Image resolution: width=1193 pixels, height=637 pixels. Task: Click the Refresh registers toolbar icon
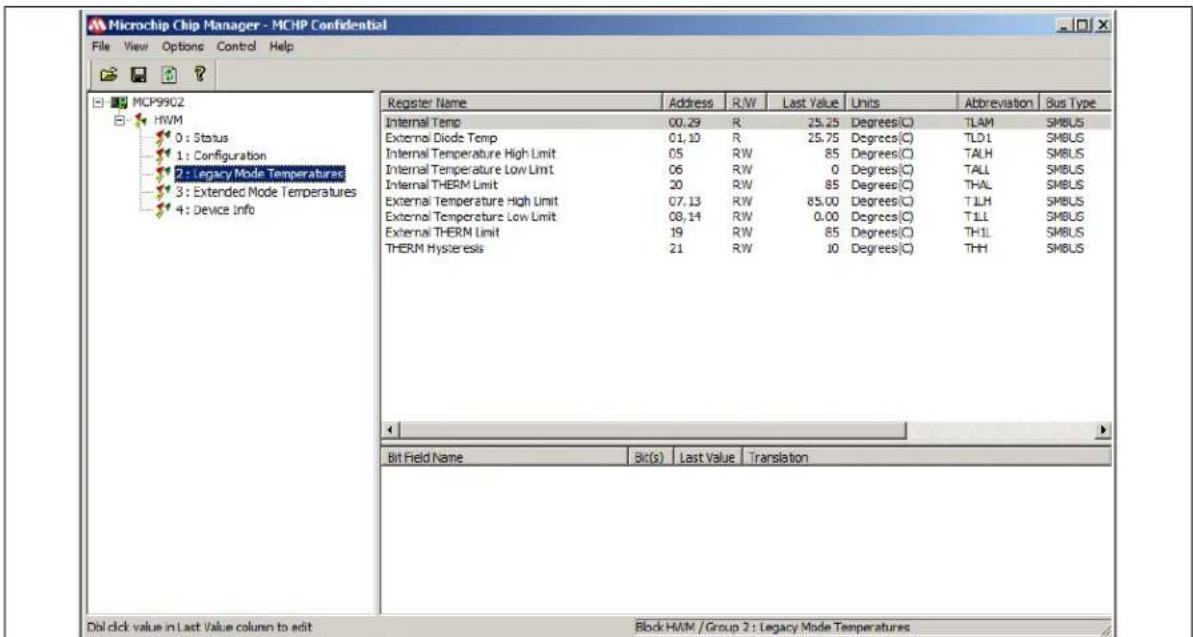click(x=168, y=75)
